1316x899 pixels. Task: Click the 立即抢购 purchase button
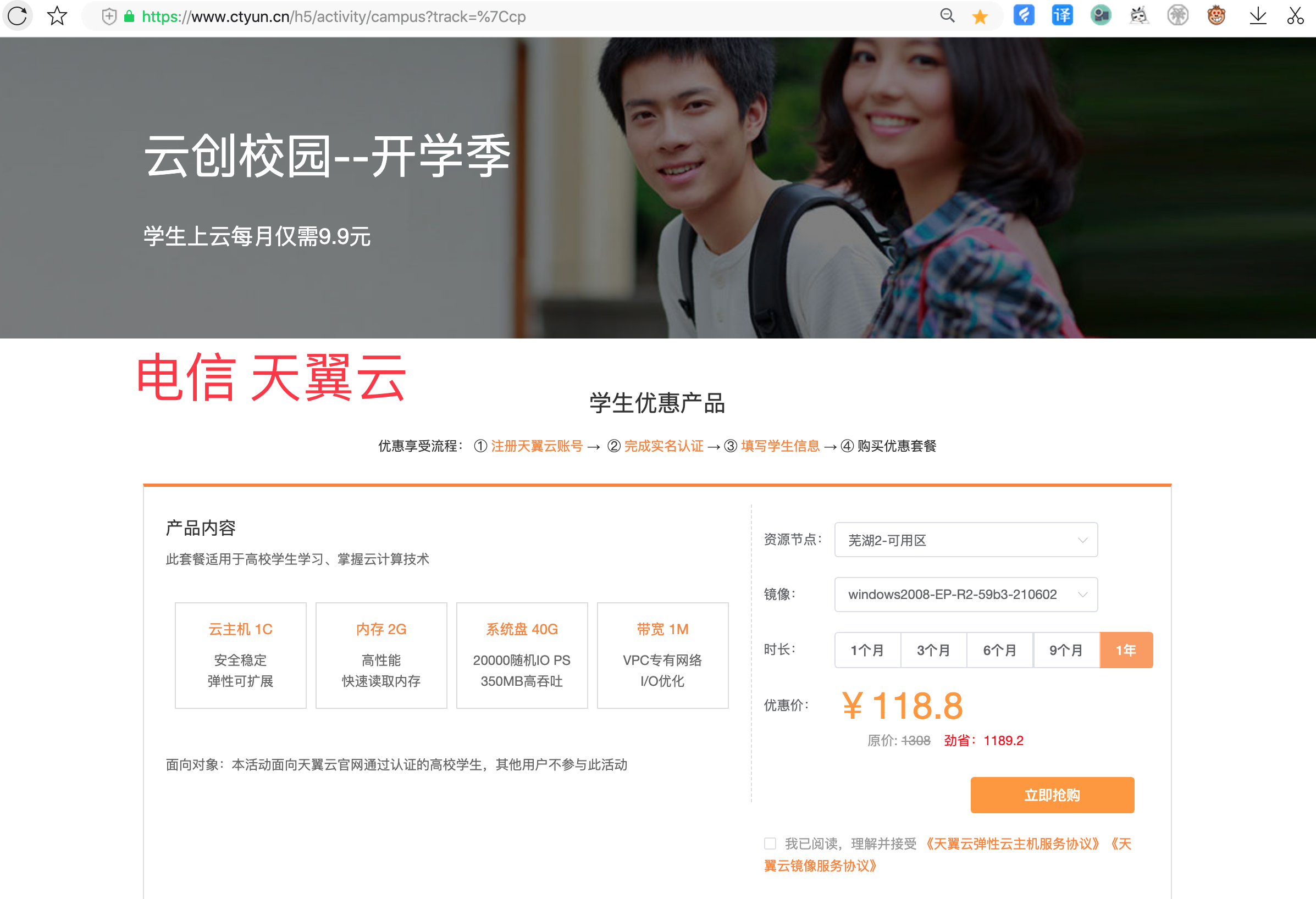(1052, 795)
